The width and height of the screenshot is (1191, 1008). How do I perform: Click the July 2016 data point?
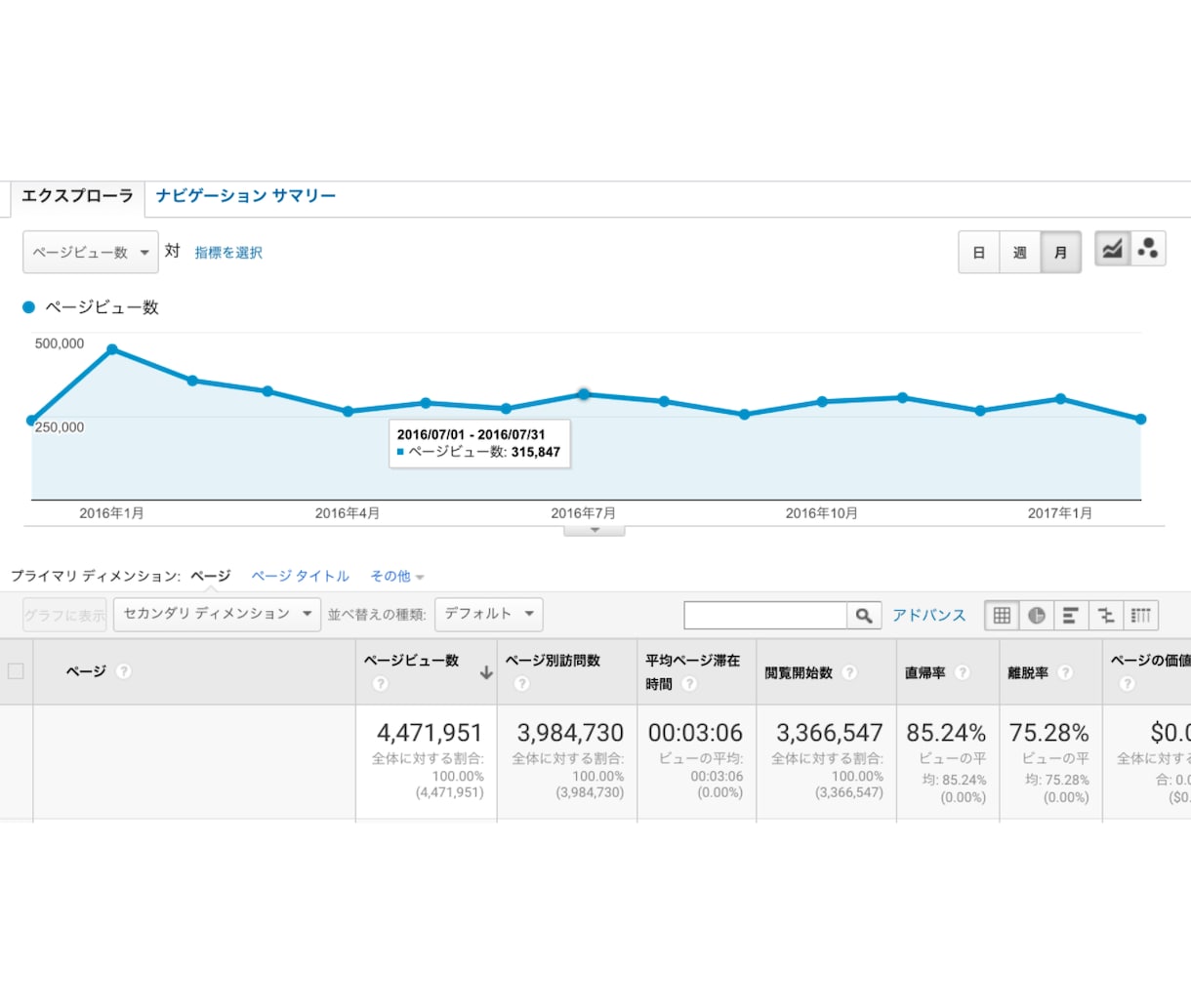pos(584,394)
